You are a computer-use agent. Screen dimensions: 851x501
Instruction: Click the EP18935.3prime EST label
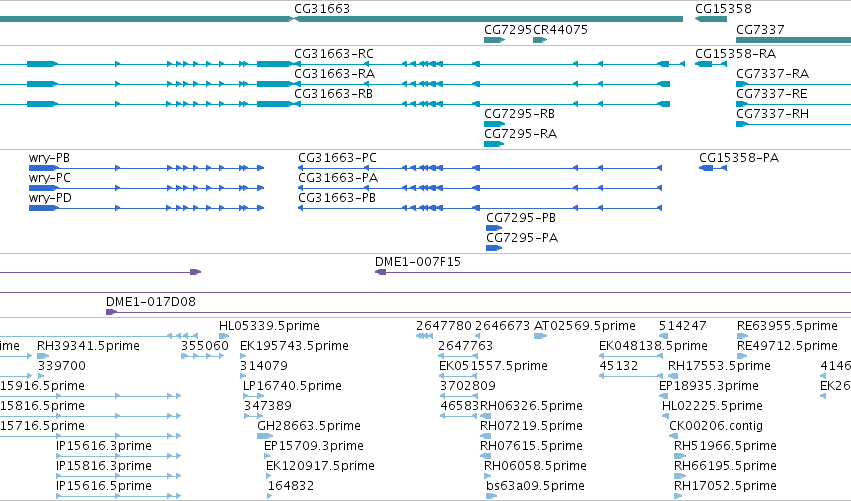click(x=708, y=386)
